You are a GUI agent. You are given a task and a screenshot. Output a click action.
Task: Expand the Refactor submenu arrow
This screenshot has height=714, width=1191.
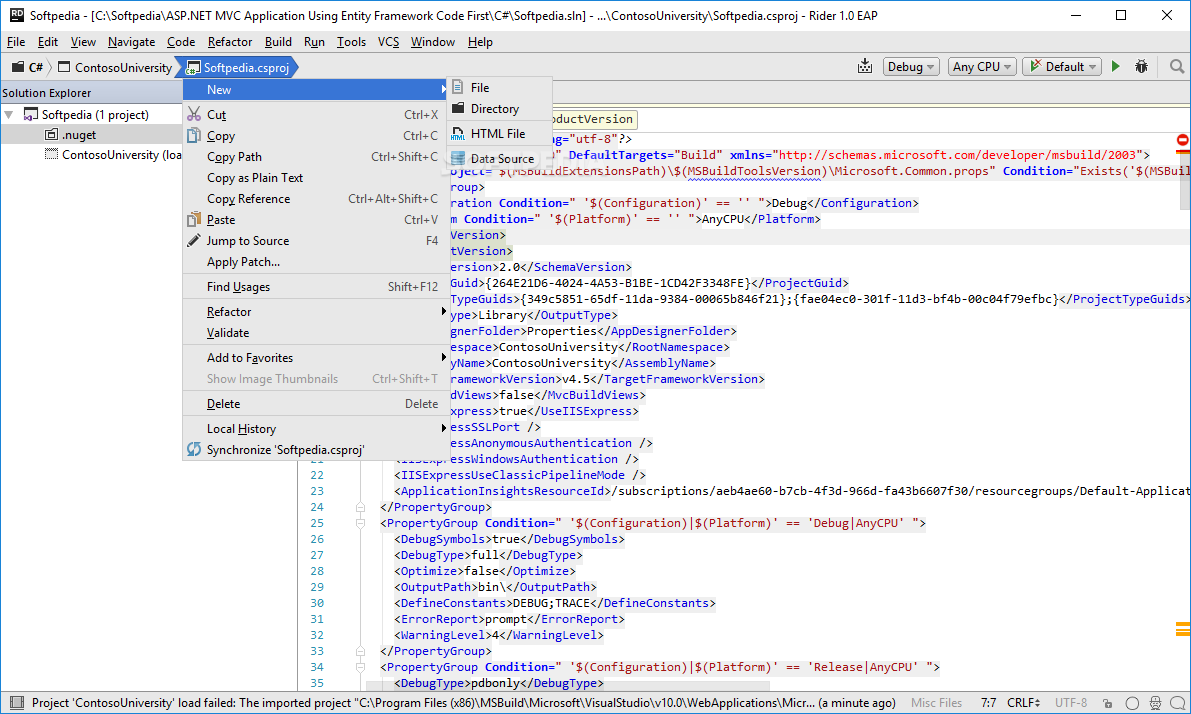point(444,311)
